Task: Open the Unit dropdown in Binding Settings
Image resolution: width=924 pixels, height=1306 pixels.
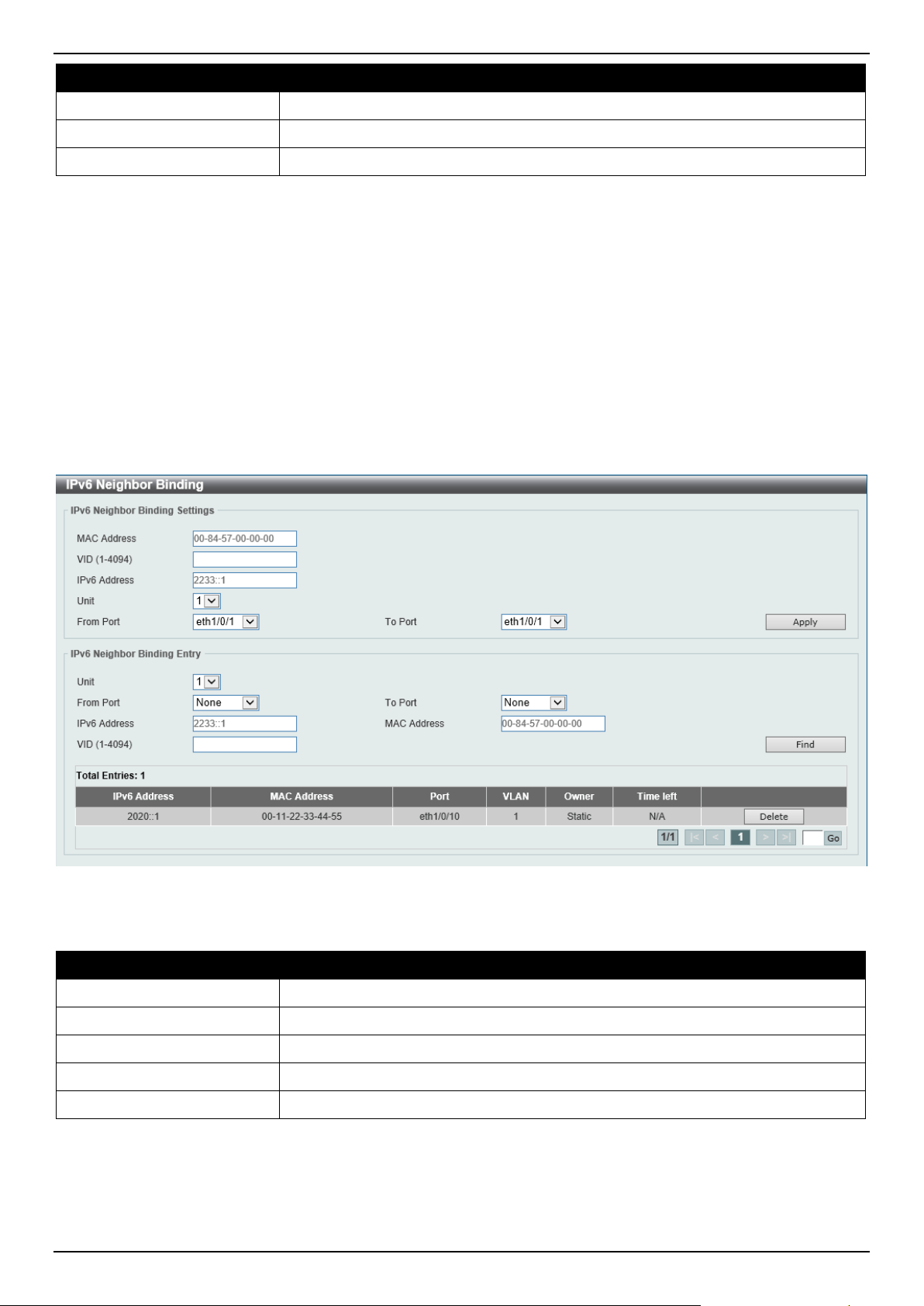Action: 207,601
